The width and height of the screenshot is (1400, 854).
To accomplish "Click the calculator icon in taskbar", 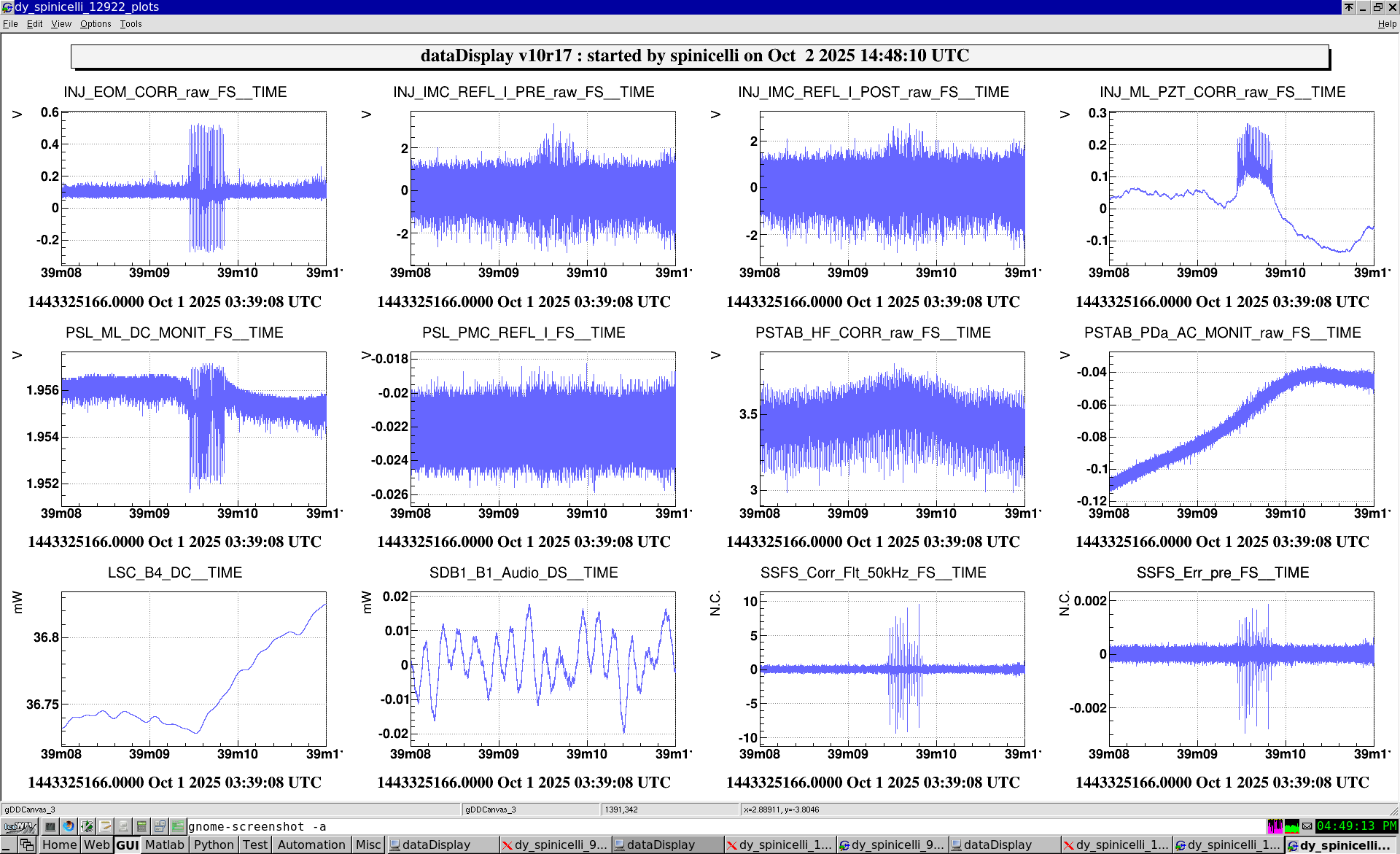I will coord(141,826).
